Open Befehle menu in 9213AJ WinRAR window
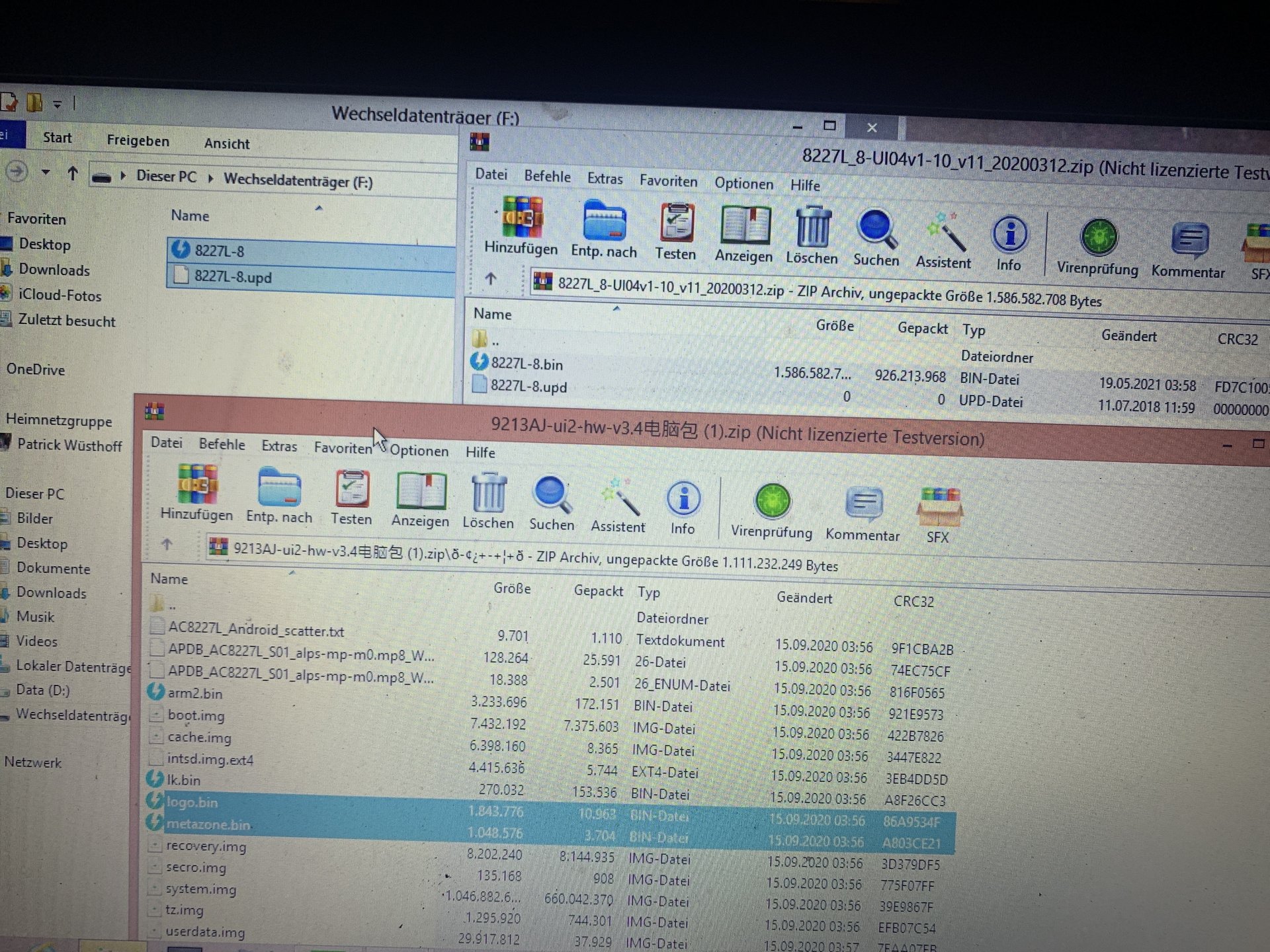 click(222, 444)
